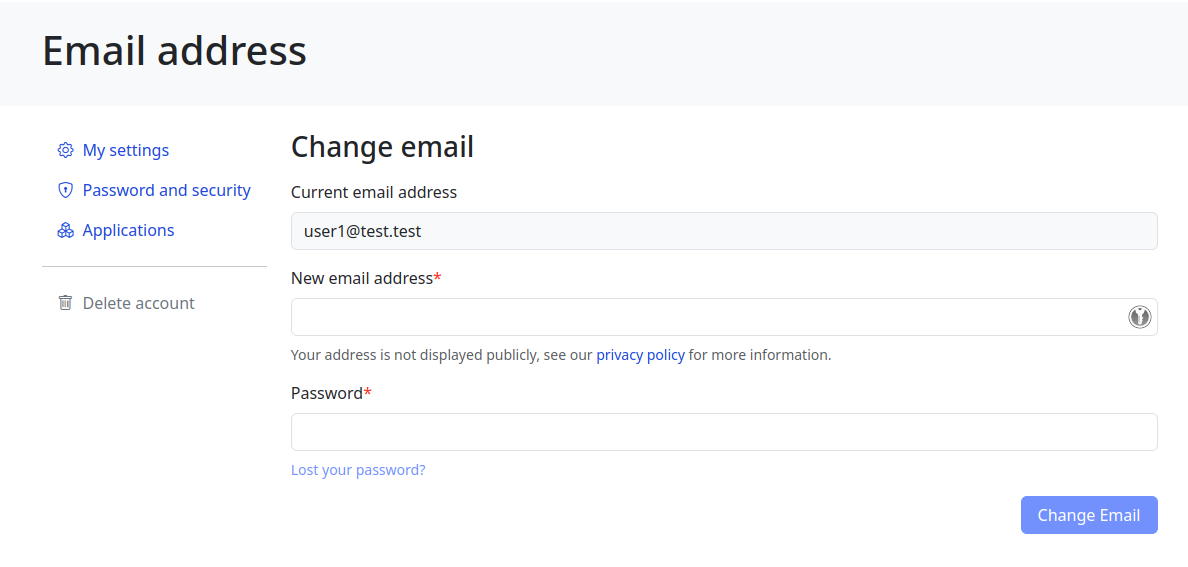This screenshot has height=567, width=1188.
Task: Open the Applications section
Action: coord(128,230)
